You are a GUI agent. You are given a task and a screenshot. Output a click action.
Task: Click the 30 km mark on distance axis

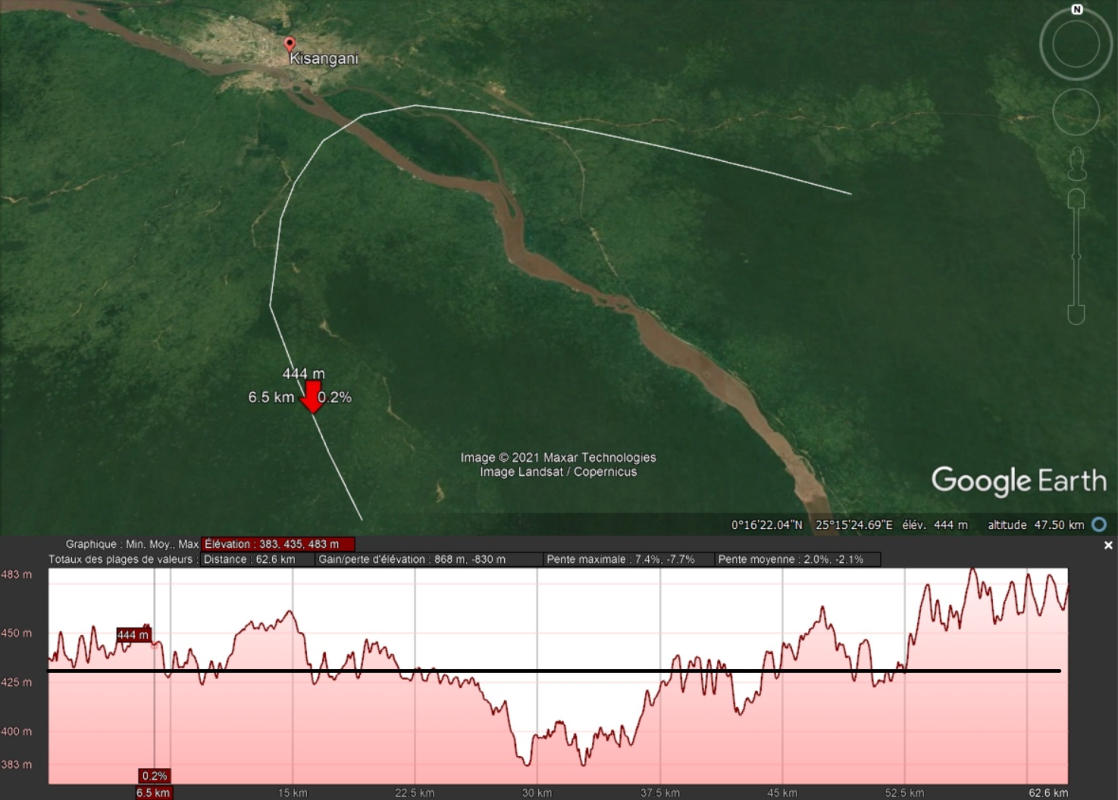[537, 793]
